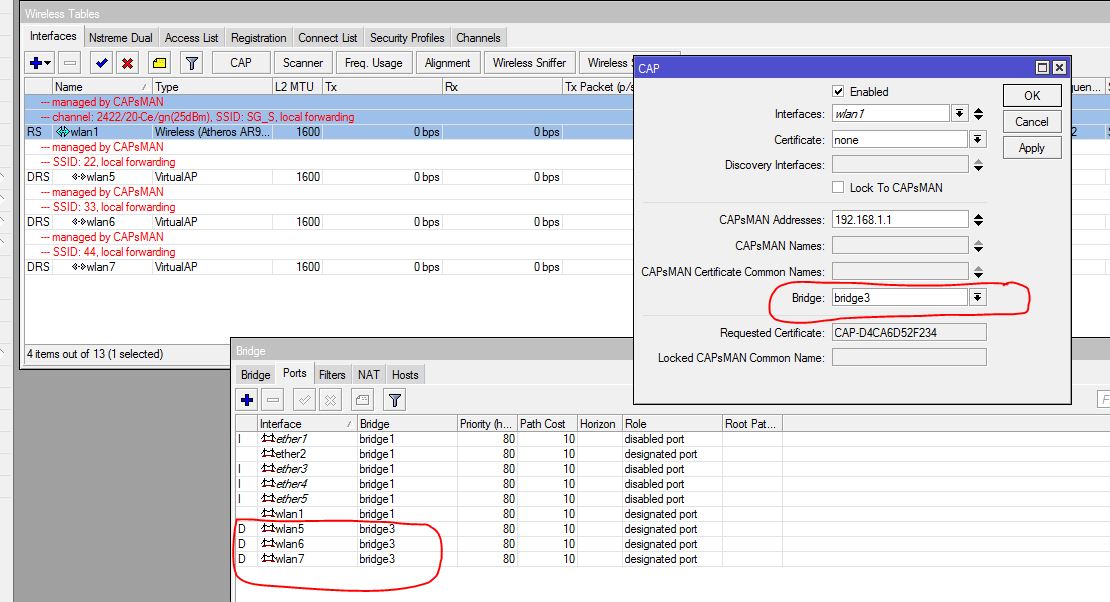1110x602 pixels.
Task: Click the Apply button in CAP dialog
Action: coord(1031,148)
